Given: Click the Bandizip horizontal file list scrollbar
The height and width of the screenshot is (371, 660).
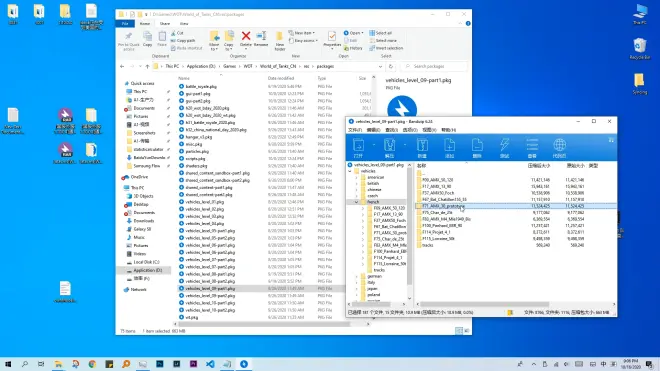Looking at the screenshot, I should click(484, 304).
